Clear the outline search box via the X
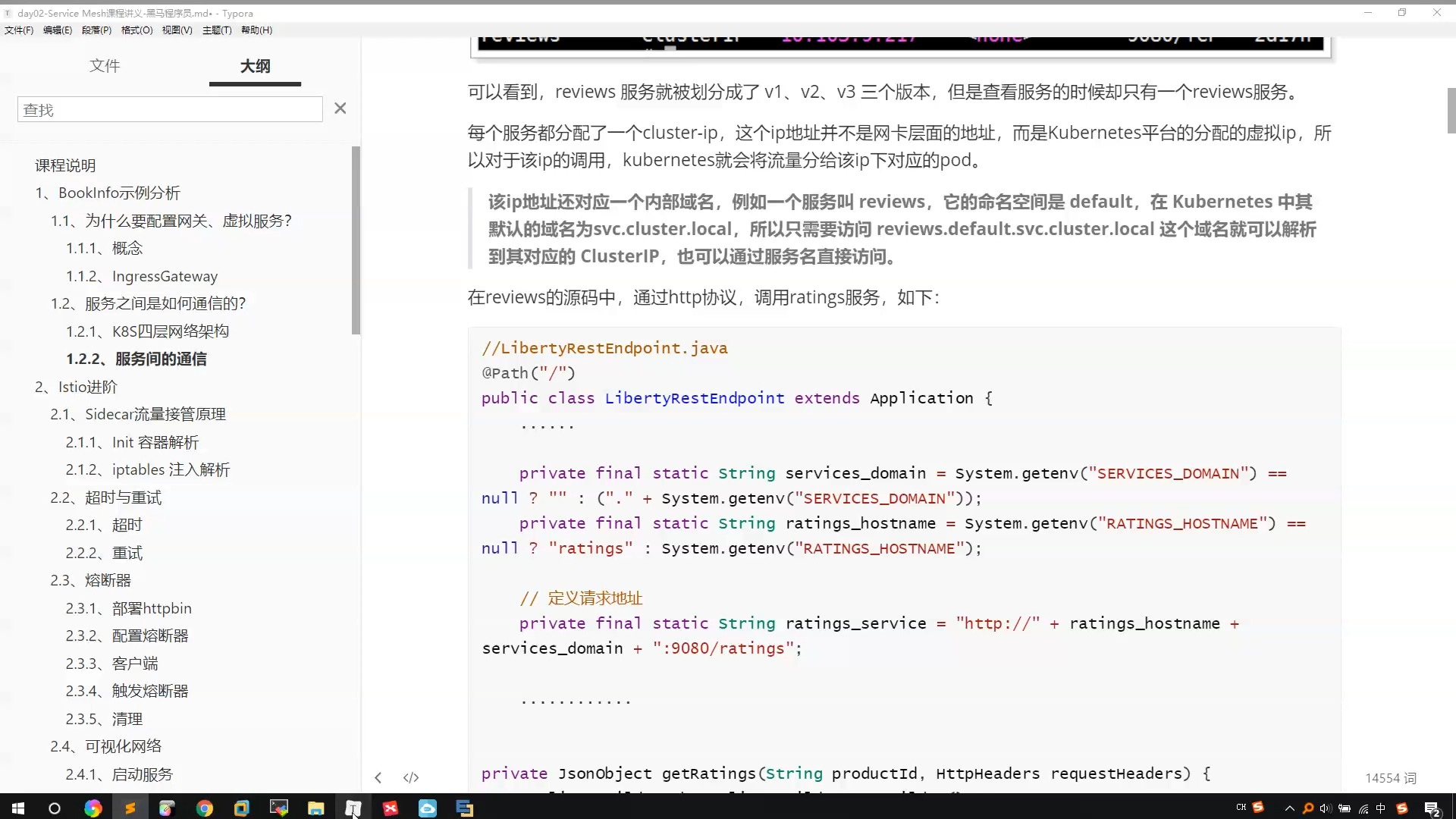 tap(340, 108)
